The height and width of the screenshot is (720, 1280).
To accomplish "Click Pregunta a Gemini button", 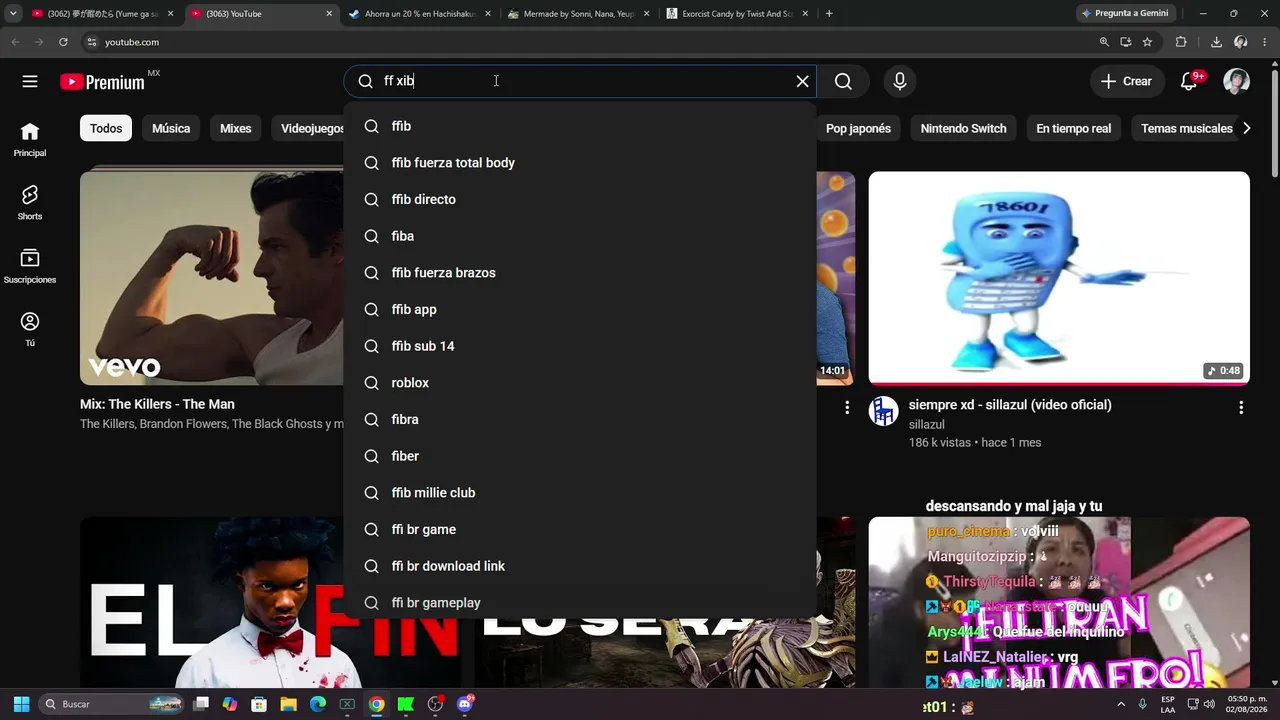I will [x=1125, y=13].
